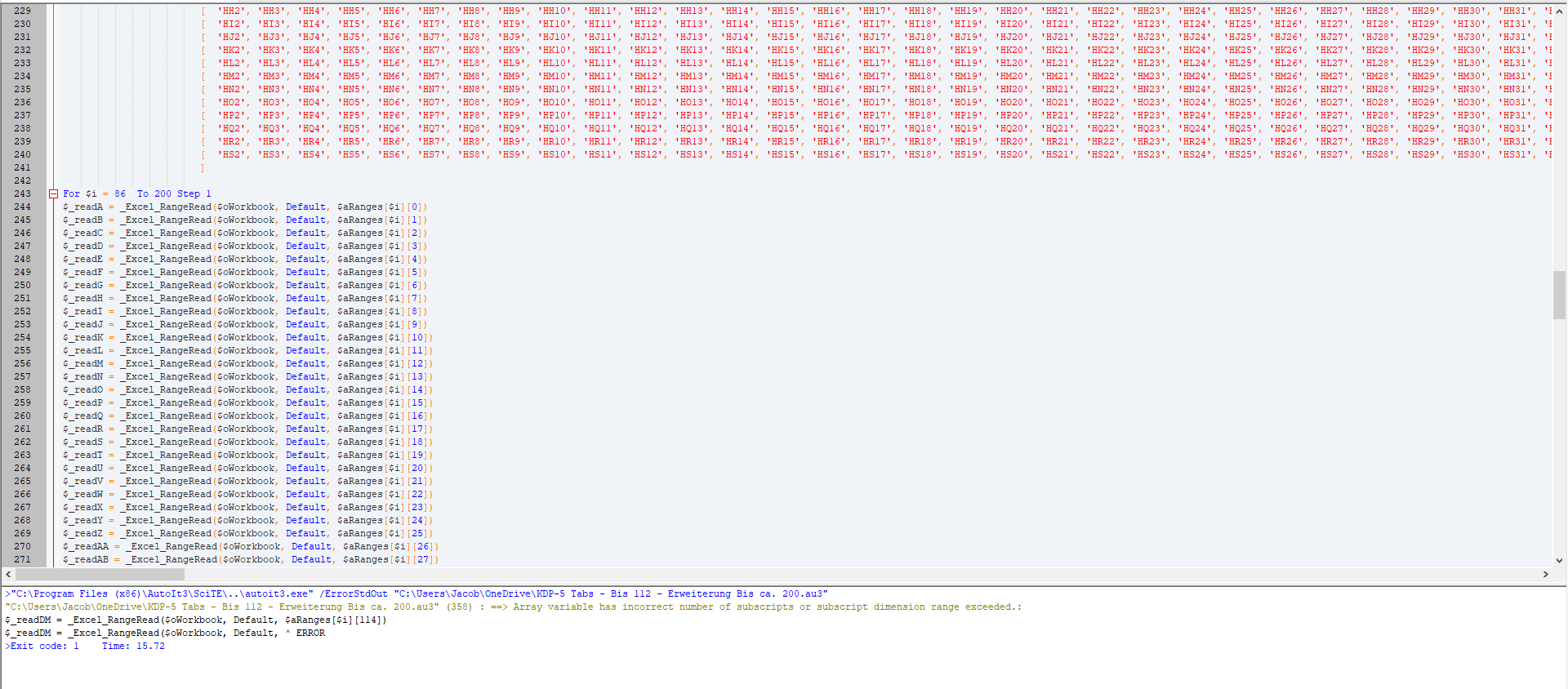The height and width of the screenshot is (689, 1568).
Task: Click the vertical scrollbar thumb in the editor
Action: point(1559,295)
